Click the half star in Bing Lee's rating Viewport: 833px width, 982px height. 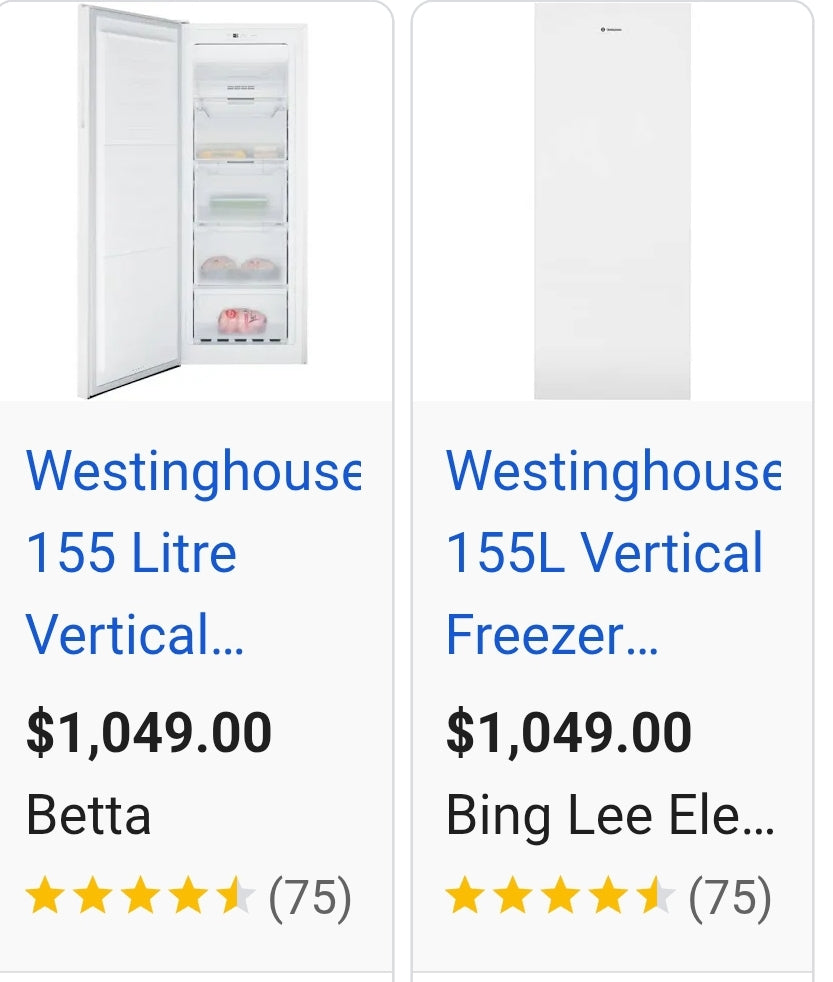(656, 896)
